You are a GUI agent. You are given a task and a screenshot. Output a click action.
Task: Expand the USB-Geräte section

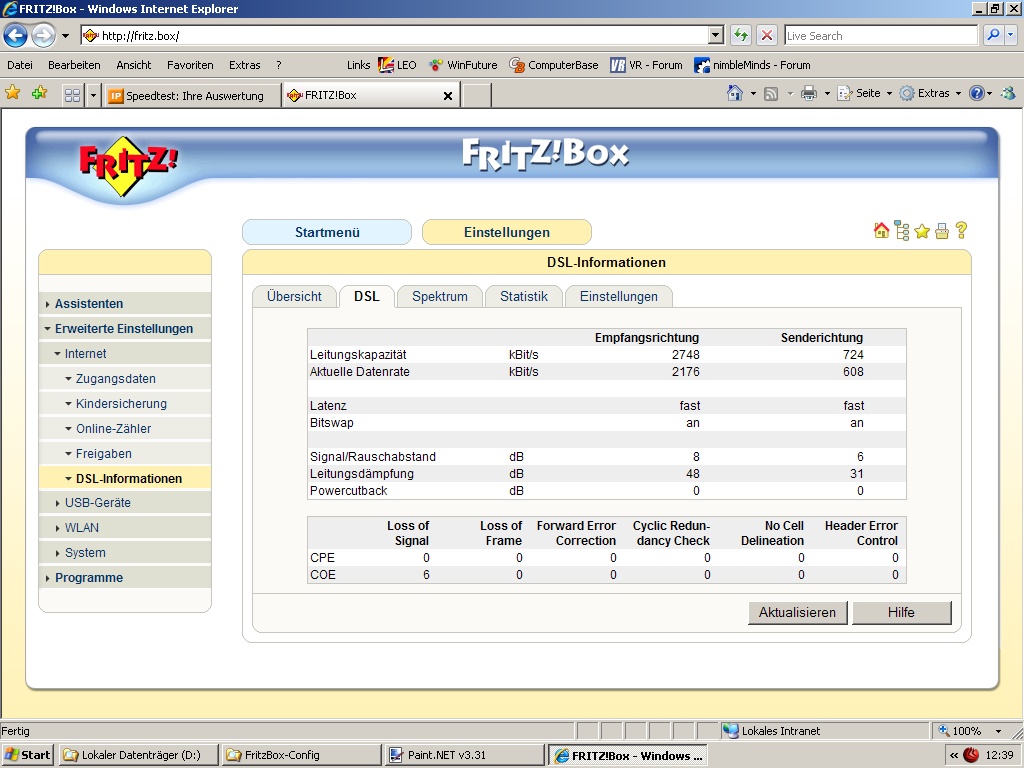pos(97,503)
